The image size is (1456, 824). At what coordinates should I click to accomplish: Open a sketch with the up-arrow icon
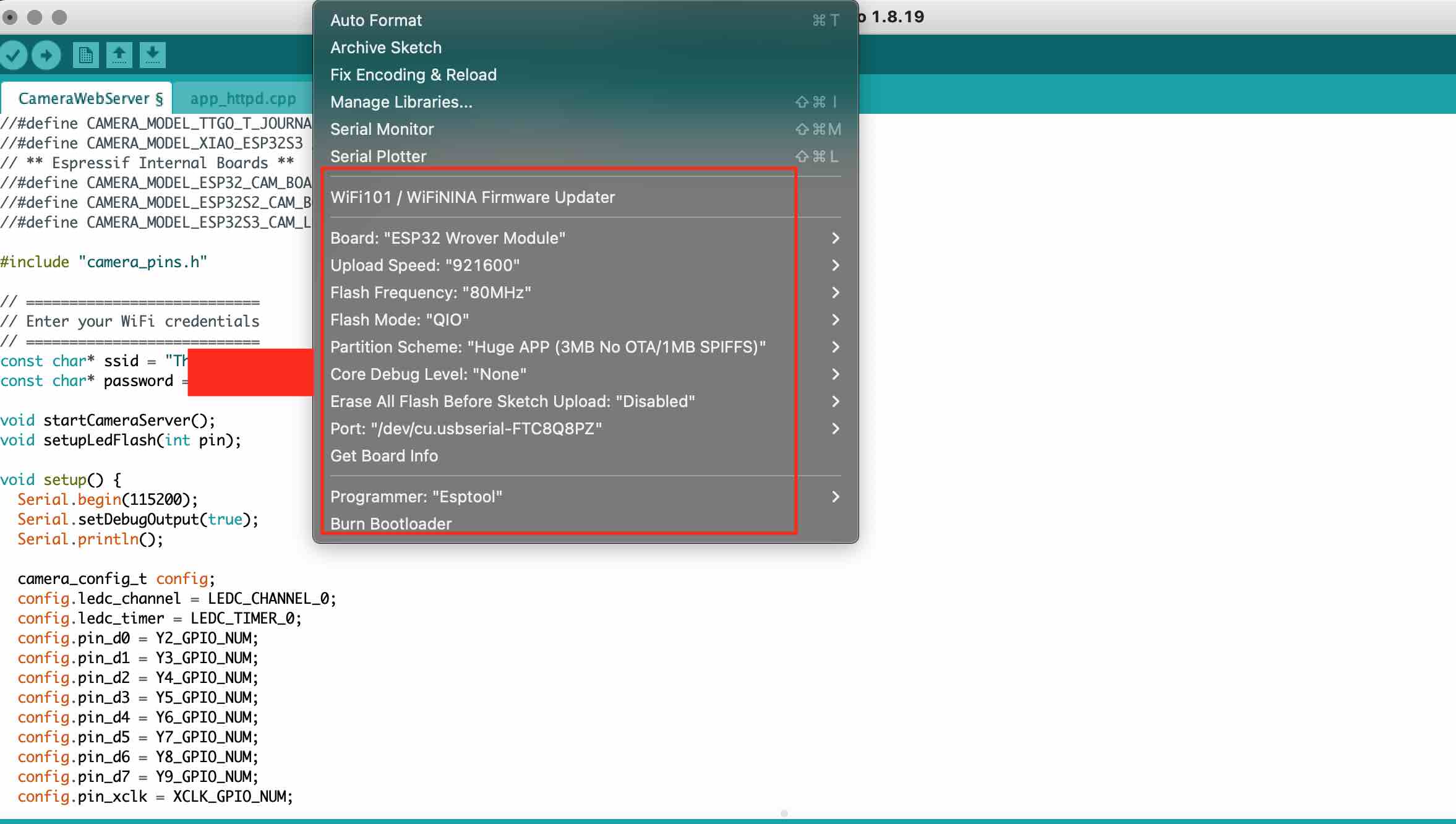(119, 55)
